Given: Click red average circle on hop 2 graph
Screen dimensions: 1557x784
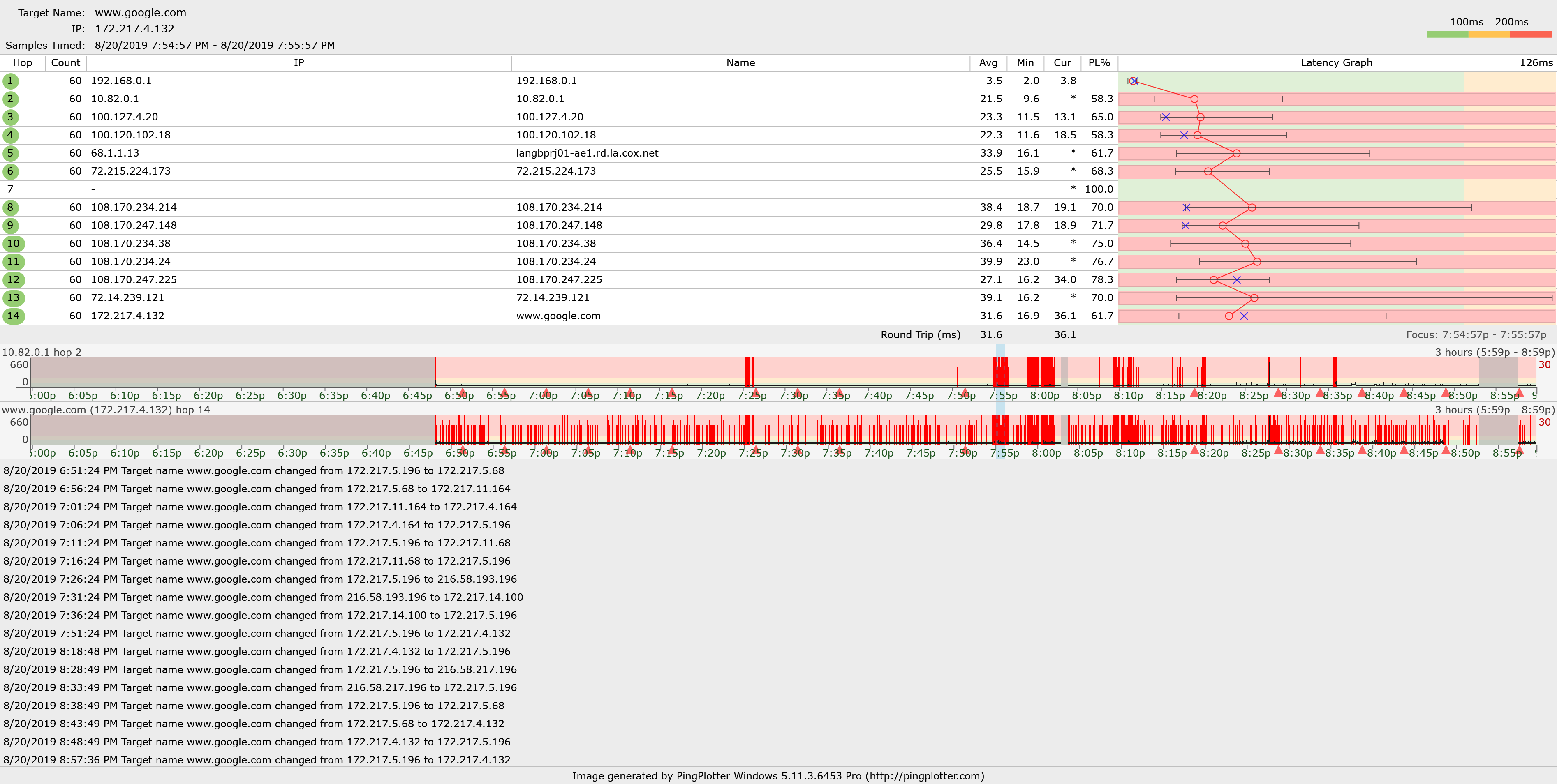Looking at the screenshot, I should (1194, 99).
